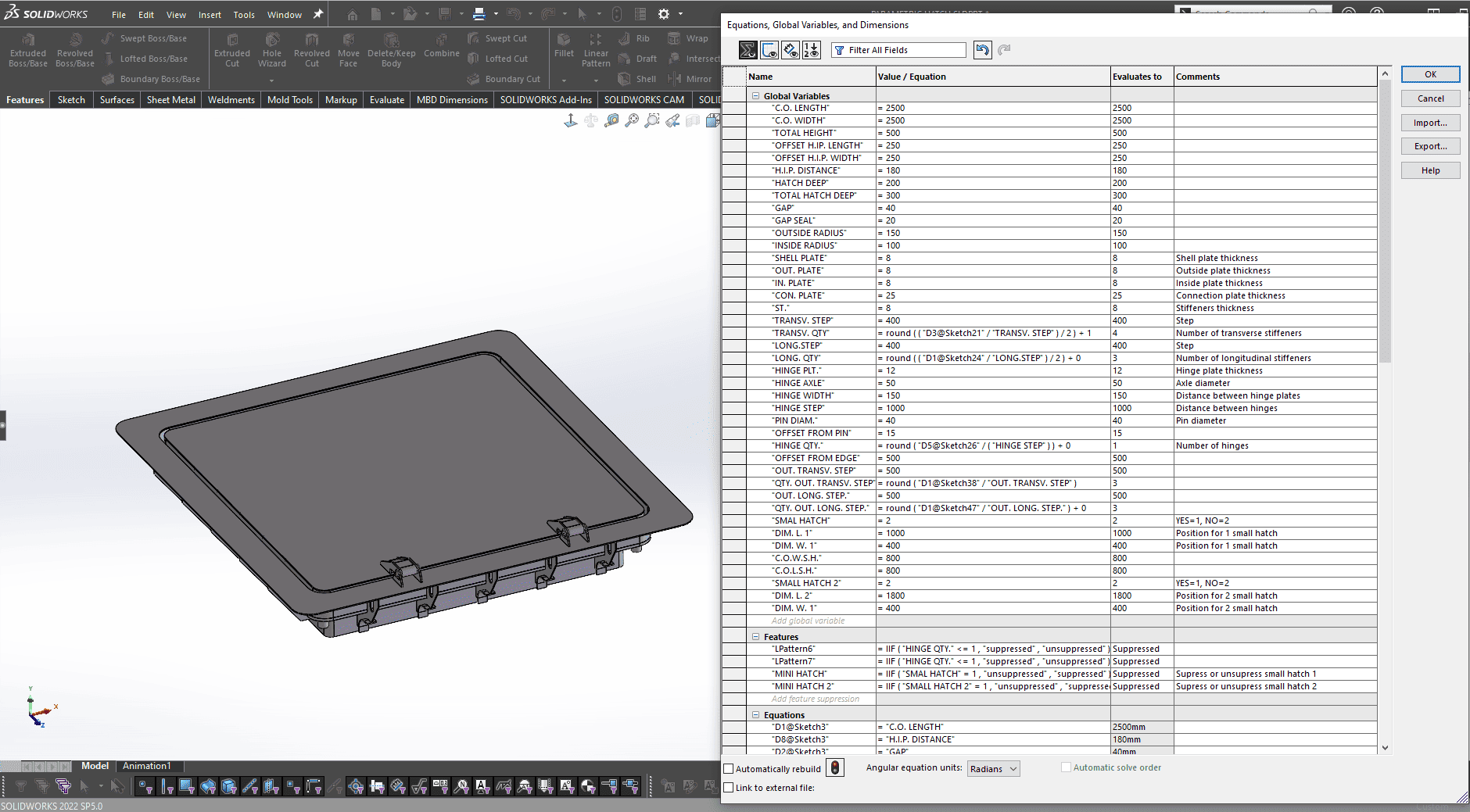Viewport: 1470px width, 812px height.
Task: Check the Link to external file option
Action: pyautogui.click(x=729, y=788)
